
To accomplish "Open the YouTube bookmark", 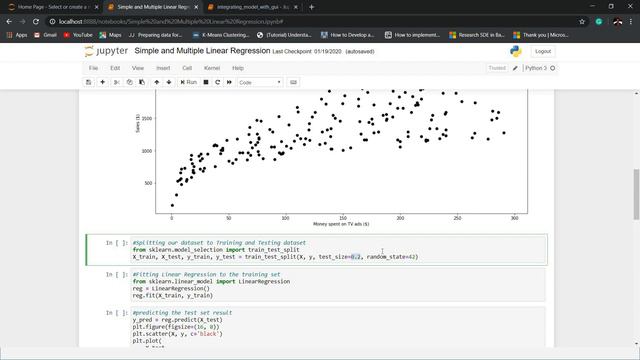I will tap(78, 35).
